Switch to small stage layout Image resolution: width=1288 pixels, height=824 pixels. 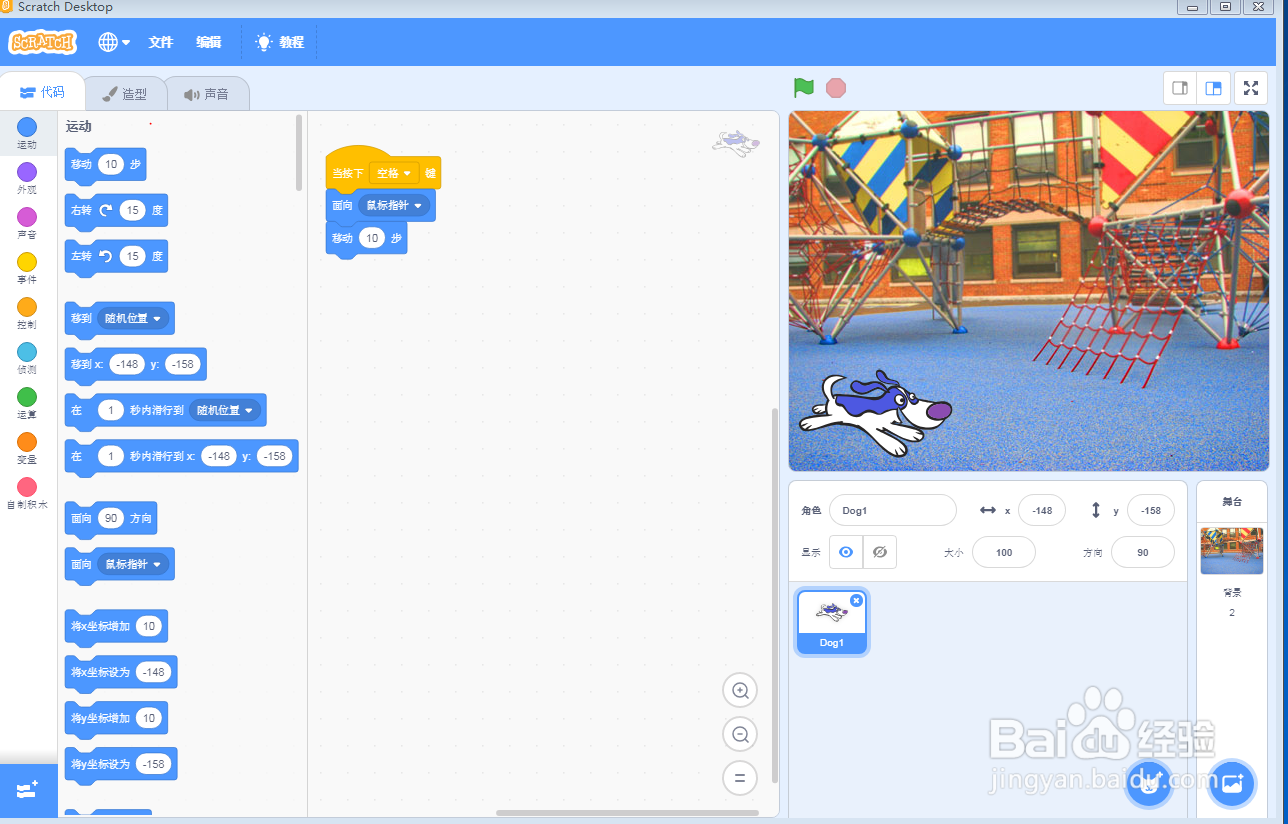pos(1180,88)
